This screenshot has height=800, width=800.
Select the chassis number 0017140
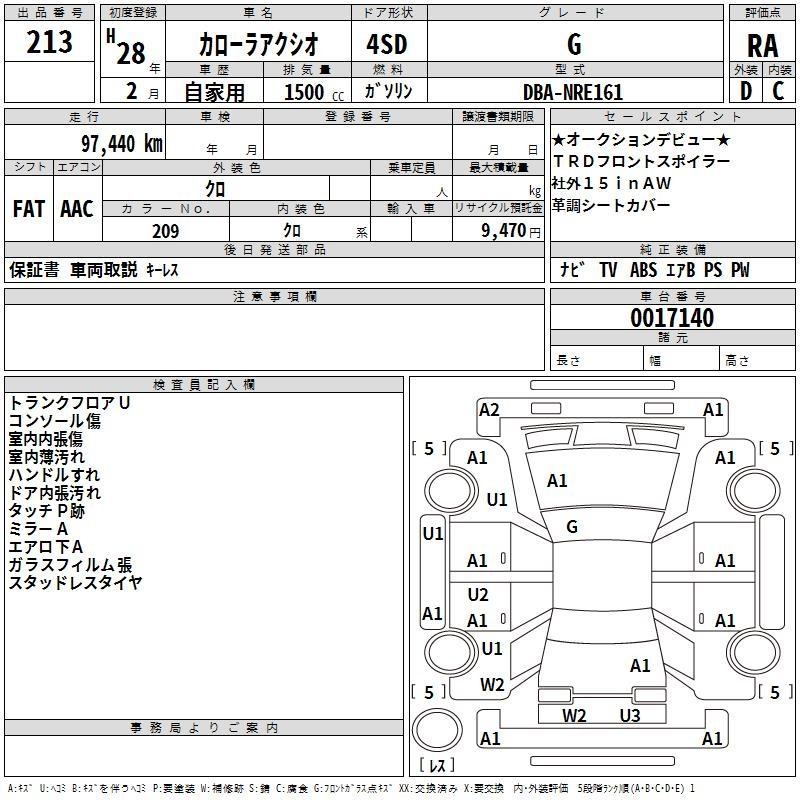pos(672,319)
